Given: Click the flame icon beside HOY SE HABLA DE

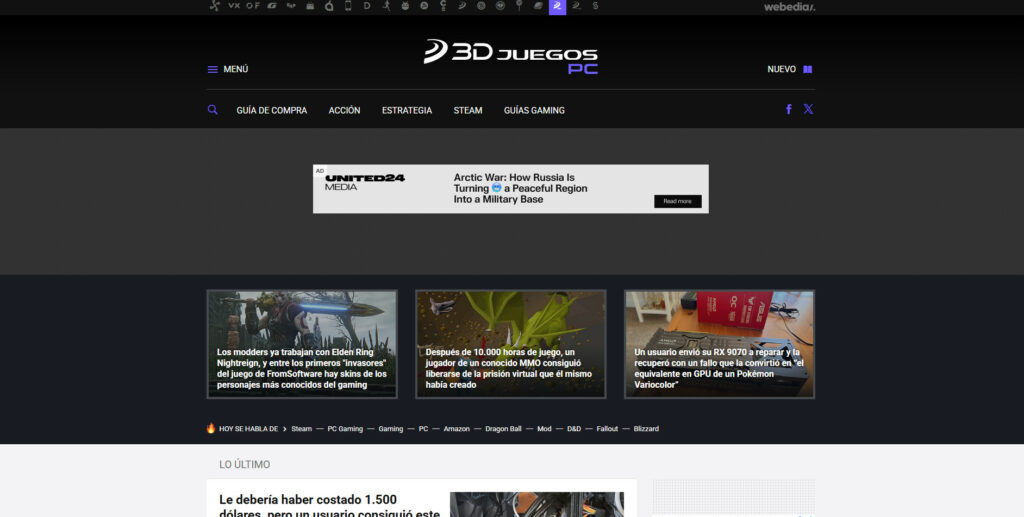Looking at the screenshot, I should click(211, 428).
